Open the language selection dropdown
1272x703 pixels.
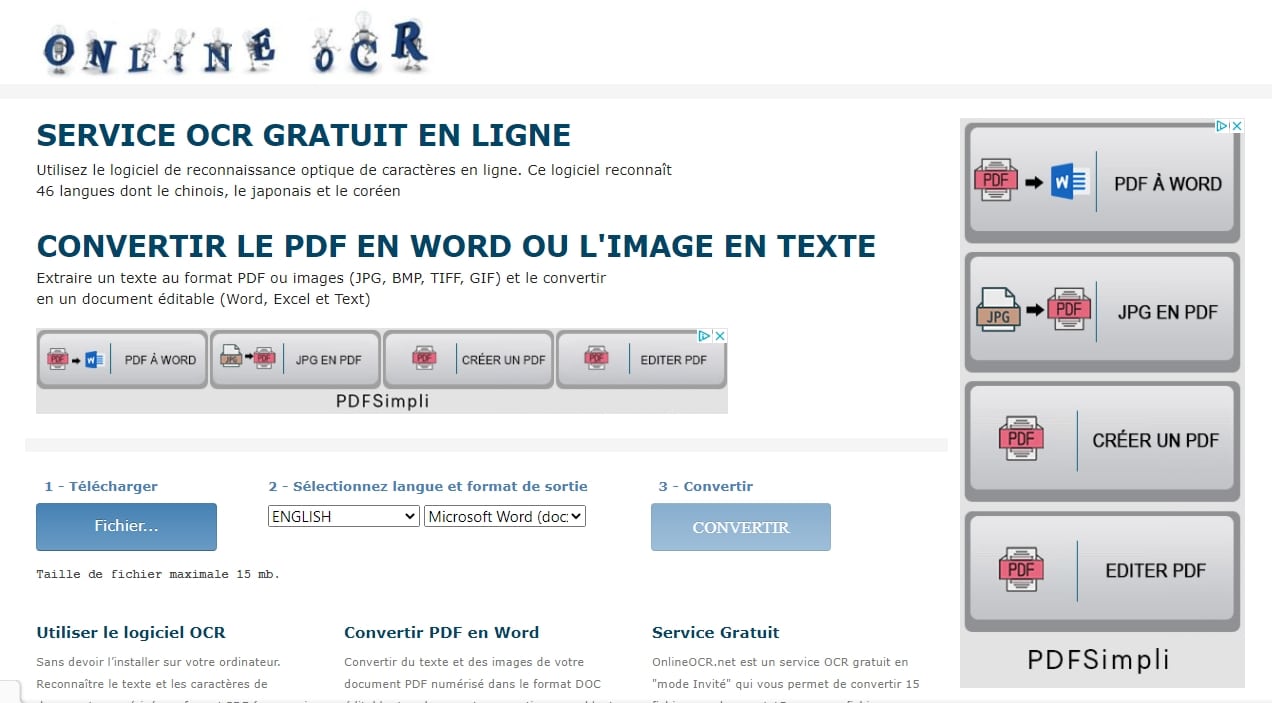tap(343, 516)
